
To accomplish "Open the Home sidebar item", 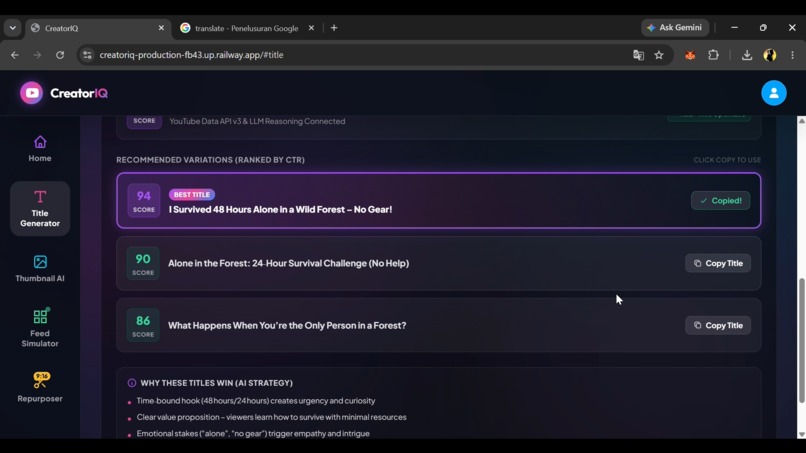I will pyautogui.click(x=40, y=149).
